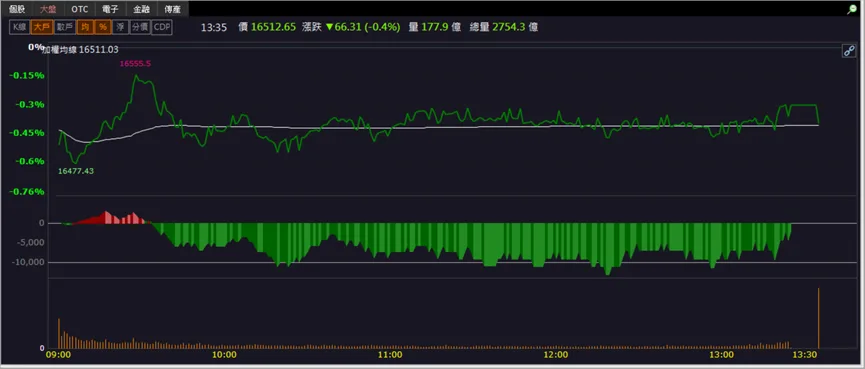Viewport: 865px width, 369px height.
Task: Click the -0.3% axis label
Action: [x=30, y=105]
